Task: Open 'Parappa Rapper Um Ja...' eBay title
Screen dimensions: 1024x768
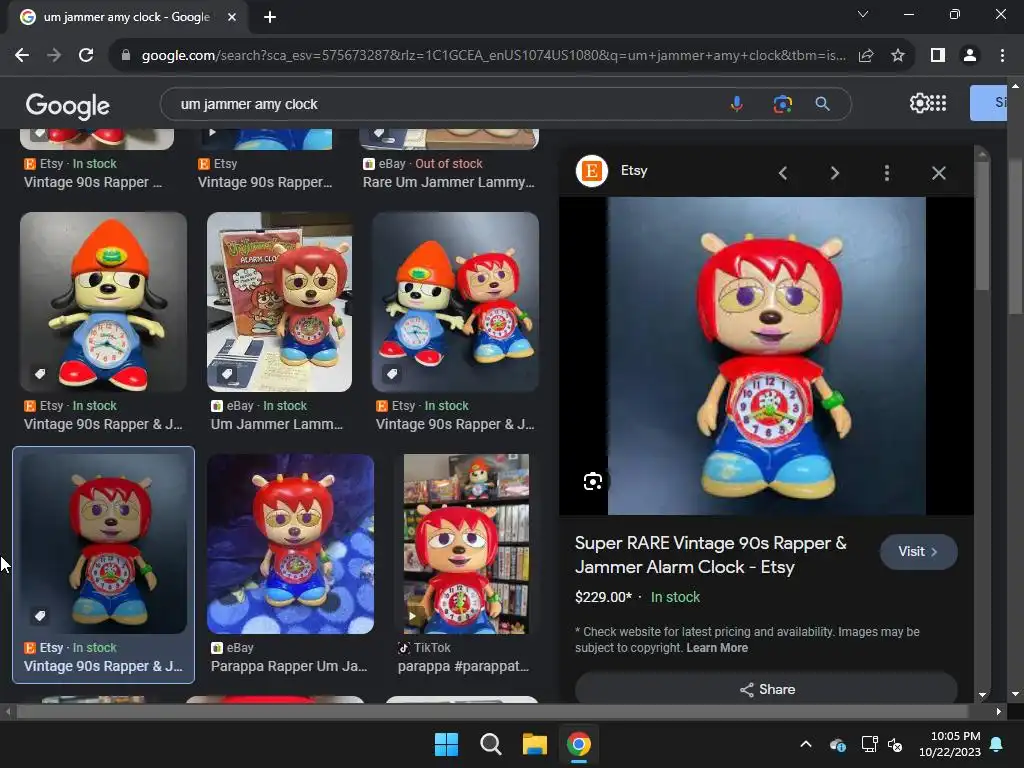Action: (x=289, y=666)
